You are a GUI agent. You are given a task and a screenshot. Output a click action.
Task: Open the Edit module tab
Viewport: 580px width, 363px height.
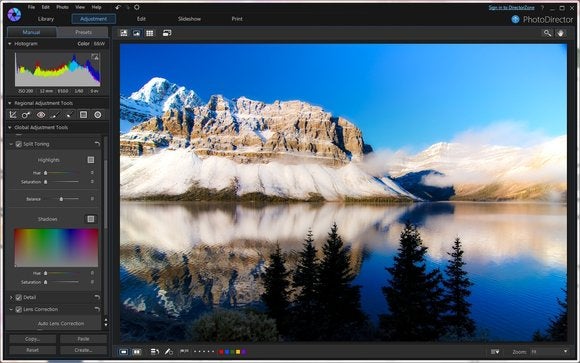coord(141,19)
